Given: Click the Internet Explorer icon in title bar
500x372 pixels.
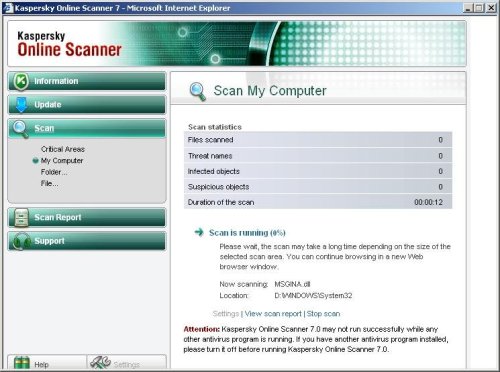Looking at the screenshot, I should [x=8, y=8].
